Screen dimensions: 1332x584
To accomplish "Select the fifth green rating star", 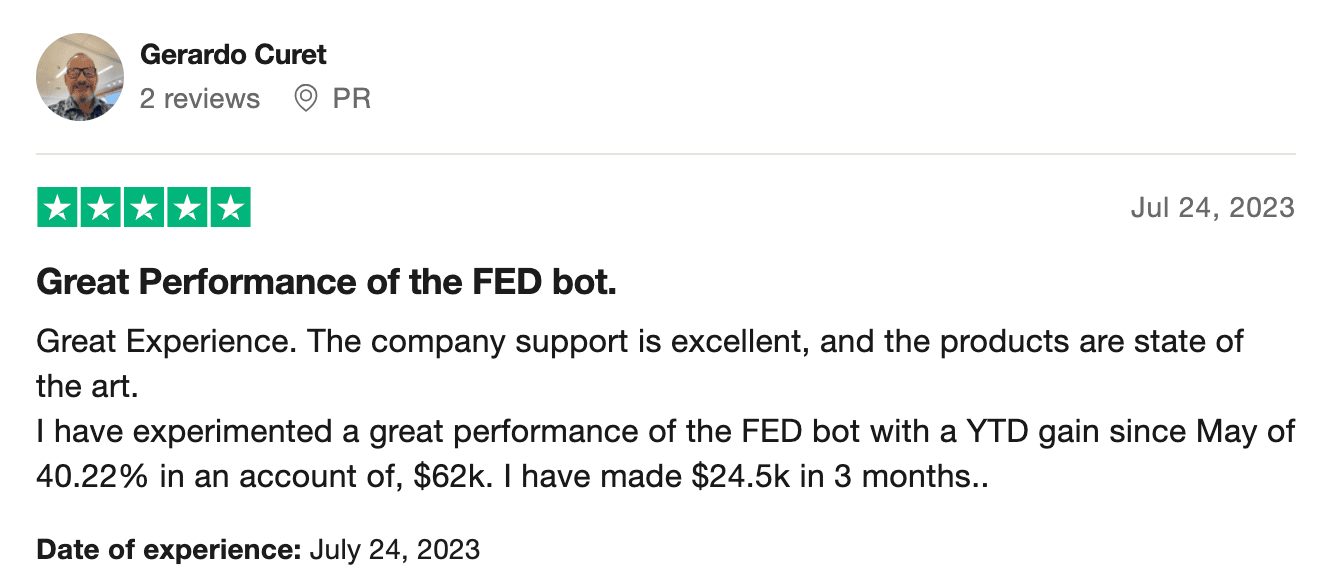I will tap(230, 208).
